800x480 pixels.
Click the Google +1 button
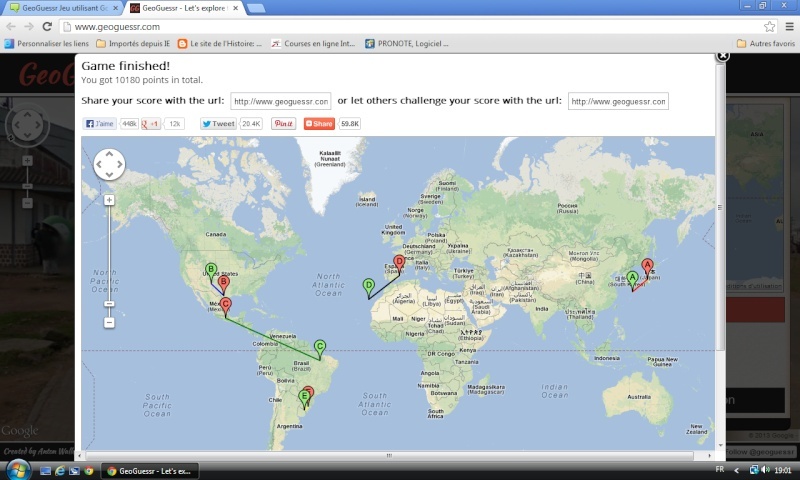tap(151, 123)
